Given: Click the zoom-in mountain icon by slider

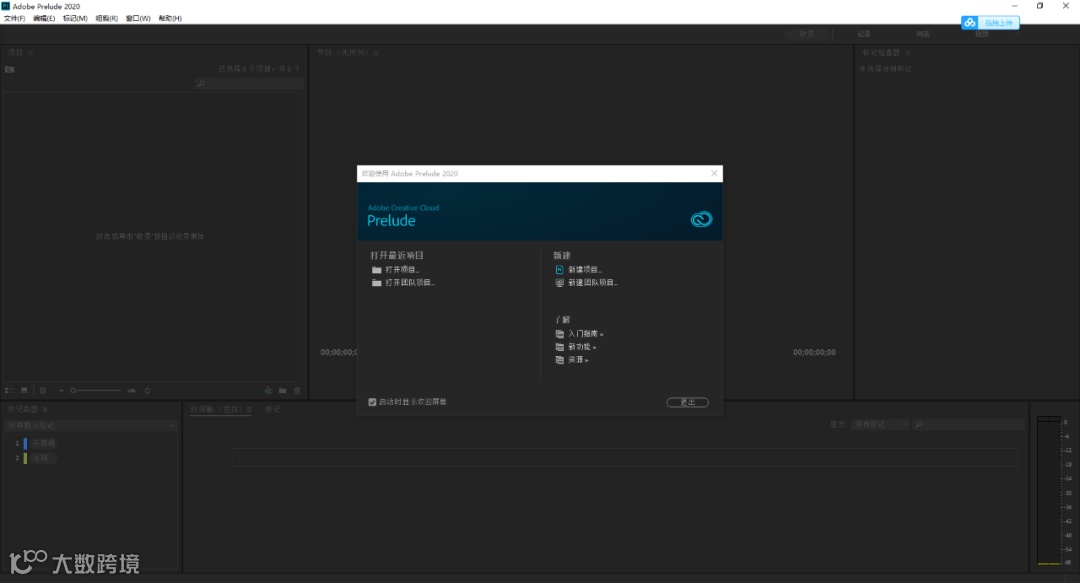Looking at the screenshot, I should pos(132,391).
